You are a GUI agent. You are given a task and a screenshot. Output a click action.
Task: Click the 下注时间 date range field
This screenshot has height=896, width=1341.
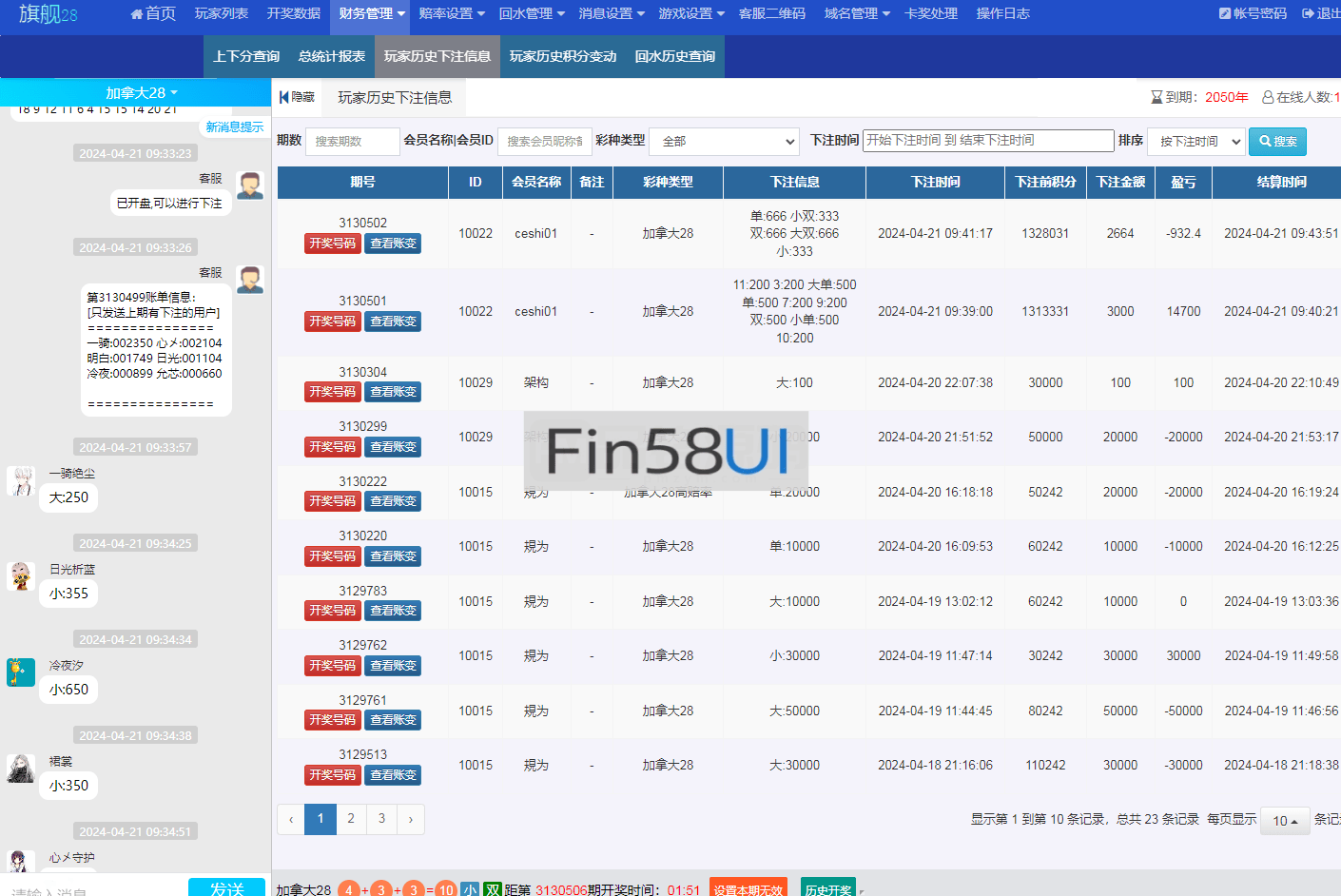point(987,141)
